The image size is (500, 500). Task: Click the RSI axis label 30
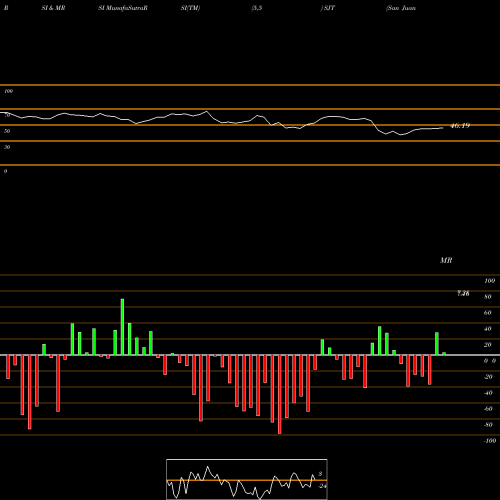point(7,147)
